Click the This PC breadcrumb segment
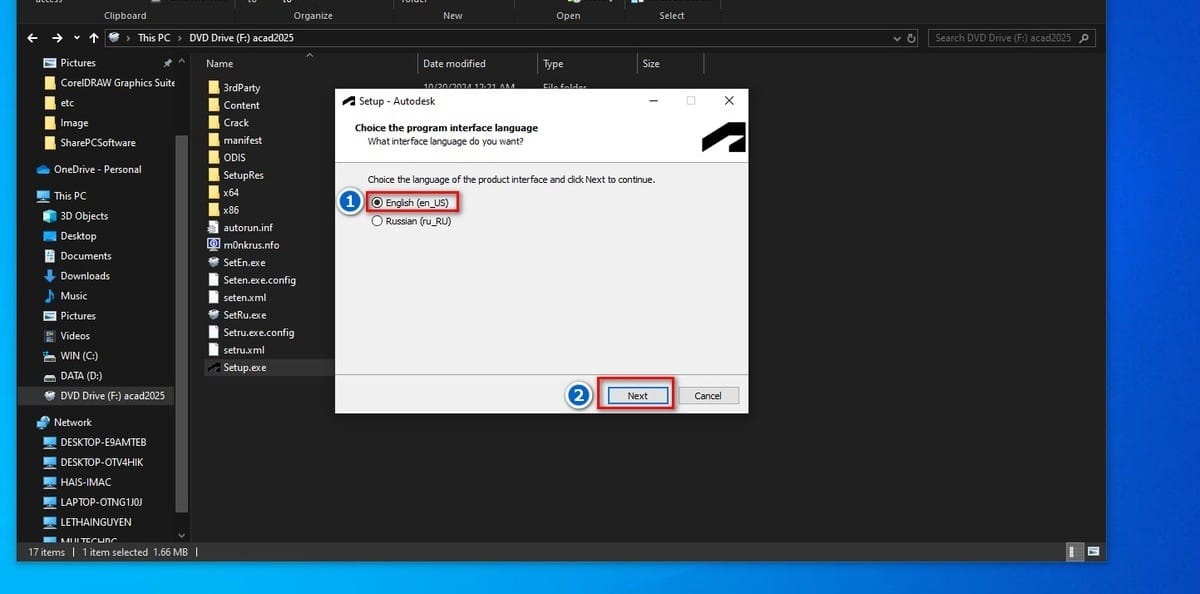The width and height of the screenshot is (1200, 594). click(154, 38)
